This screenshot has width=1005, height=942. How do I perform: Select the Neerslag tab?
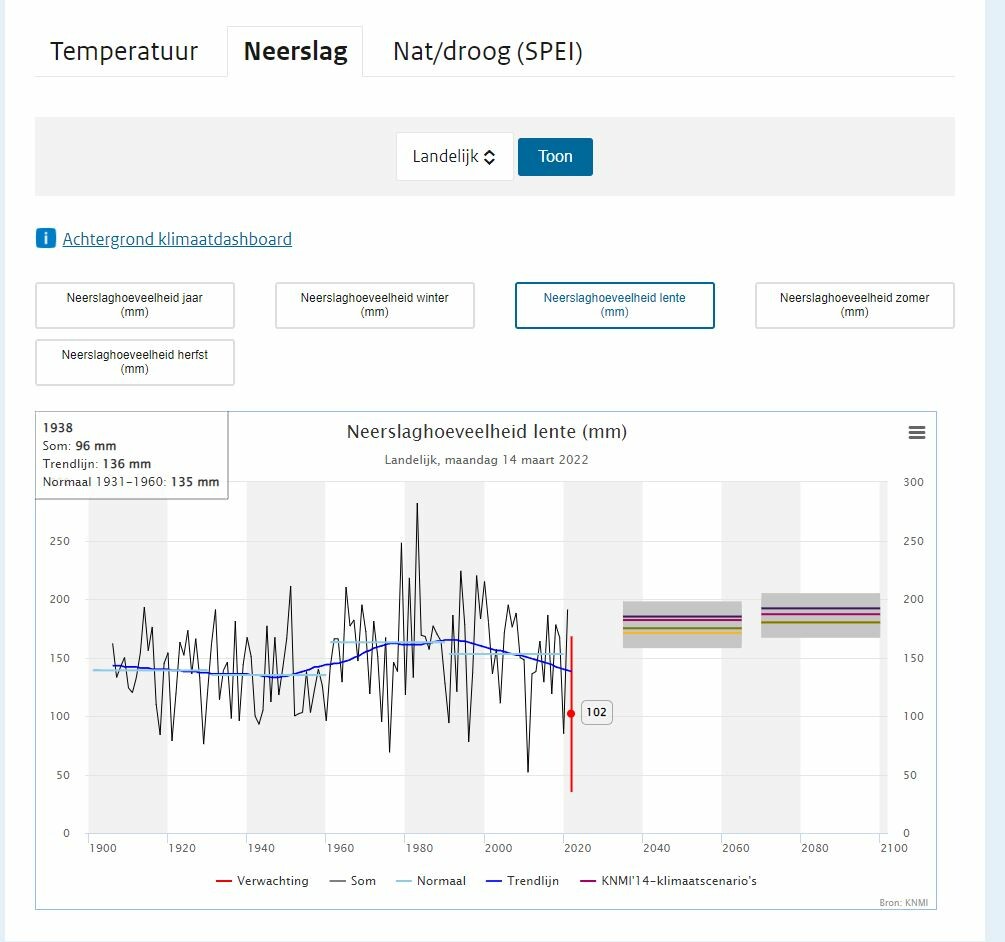(295, 52)
